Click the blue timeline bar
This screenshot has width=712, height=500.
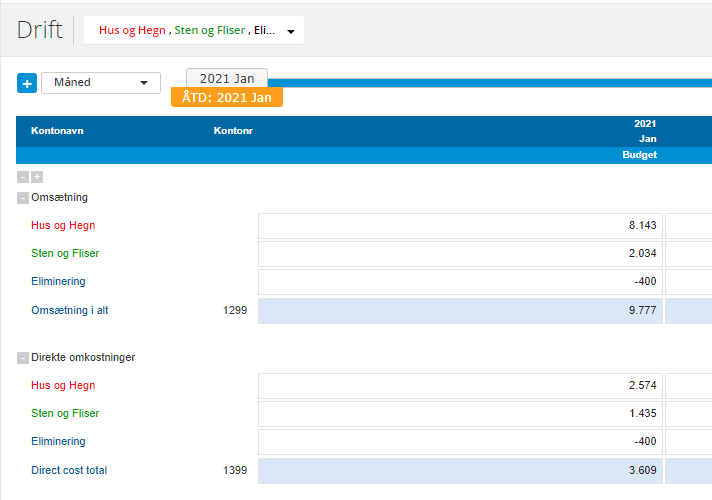pyautogui.click(x=490, y=82)
